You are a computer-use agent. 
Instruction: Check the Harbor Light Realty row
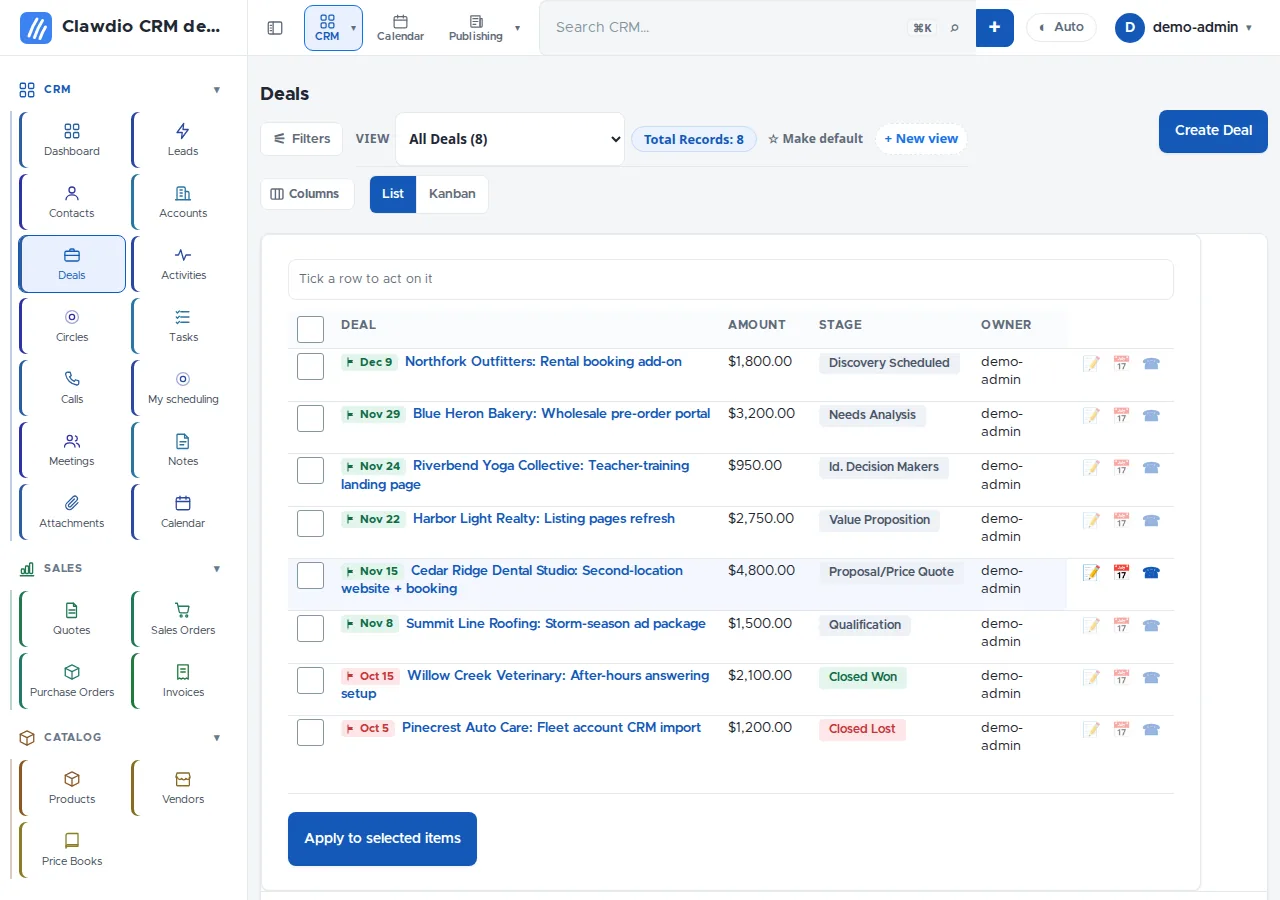[310, 523]
